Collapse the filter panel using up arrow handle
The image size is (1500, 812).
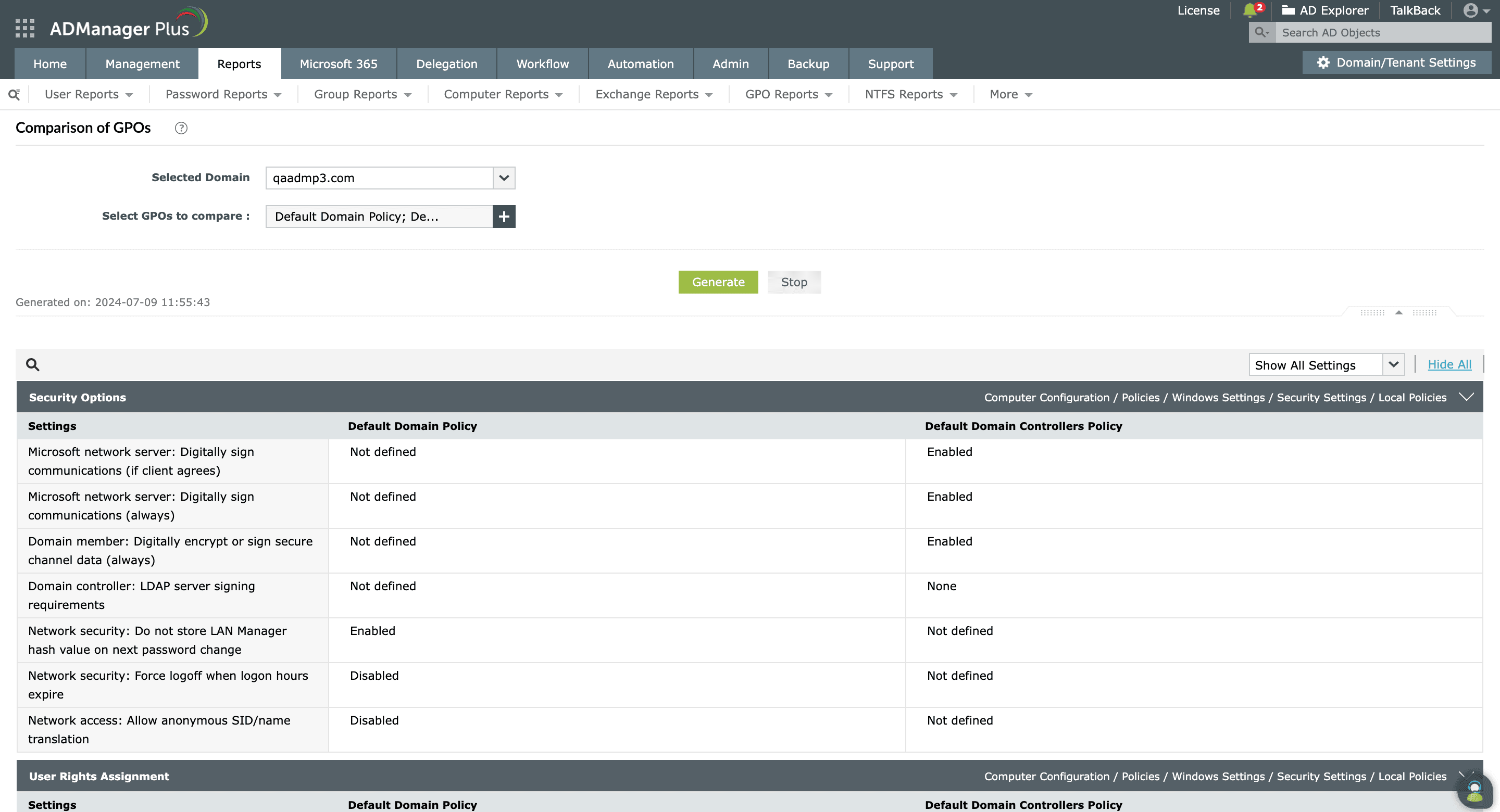[1398, 313]
